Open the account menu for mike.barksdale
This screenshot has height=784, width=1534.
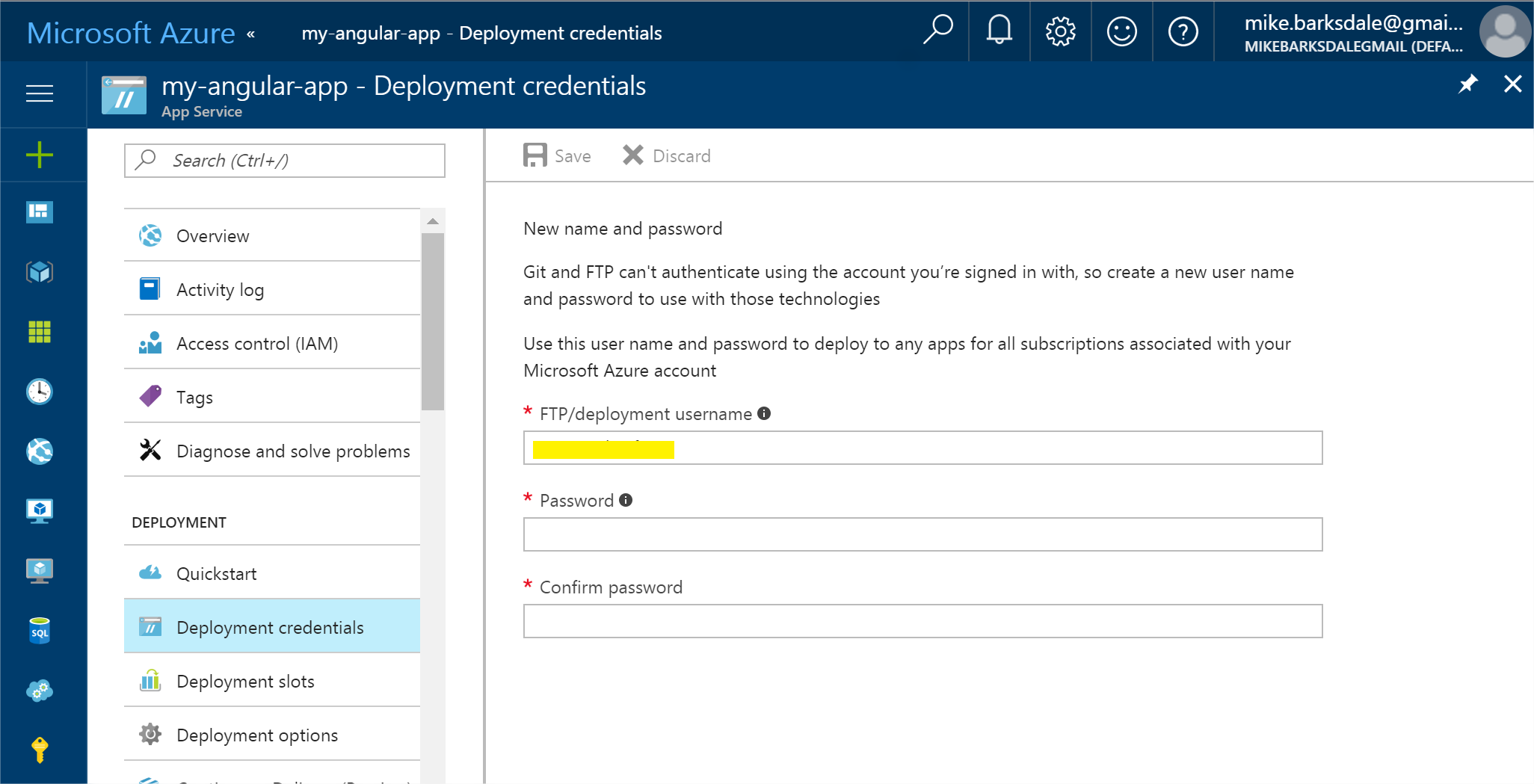[x=1353, y=31]
